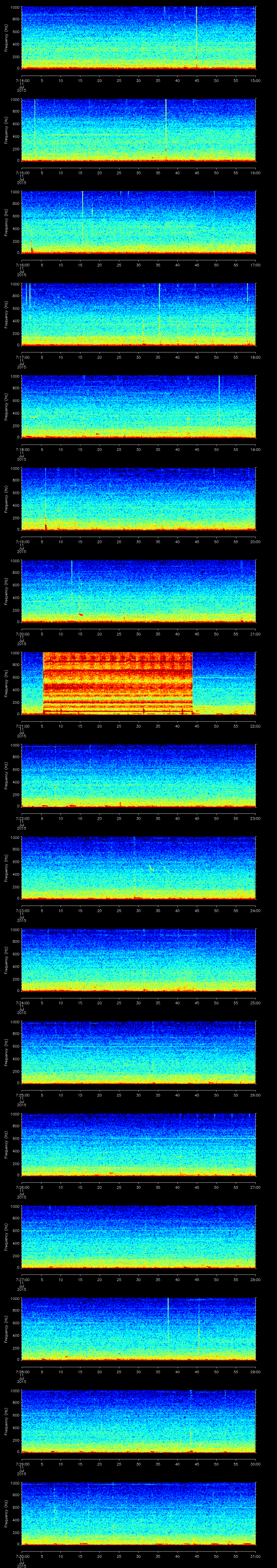Click the bright vertical spike in the 7:14 spectrogram
This screenshot has width=277, height=1568.
point(196,36)
